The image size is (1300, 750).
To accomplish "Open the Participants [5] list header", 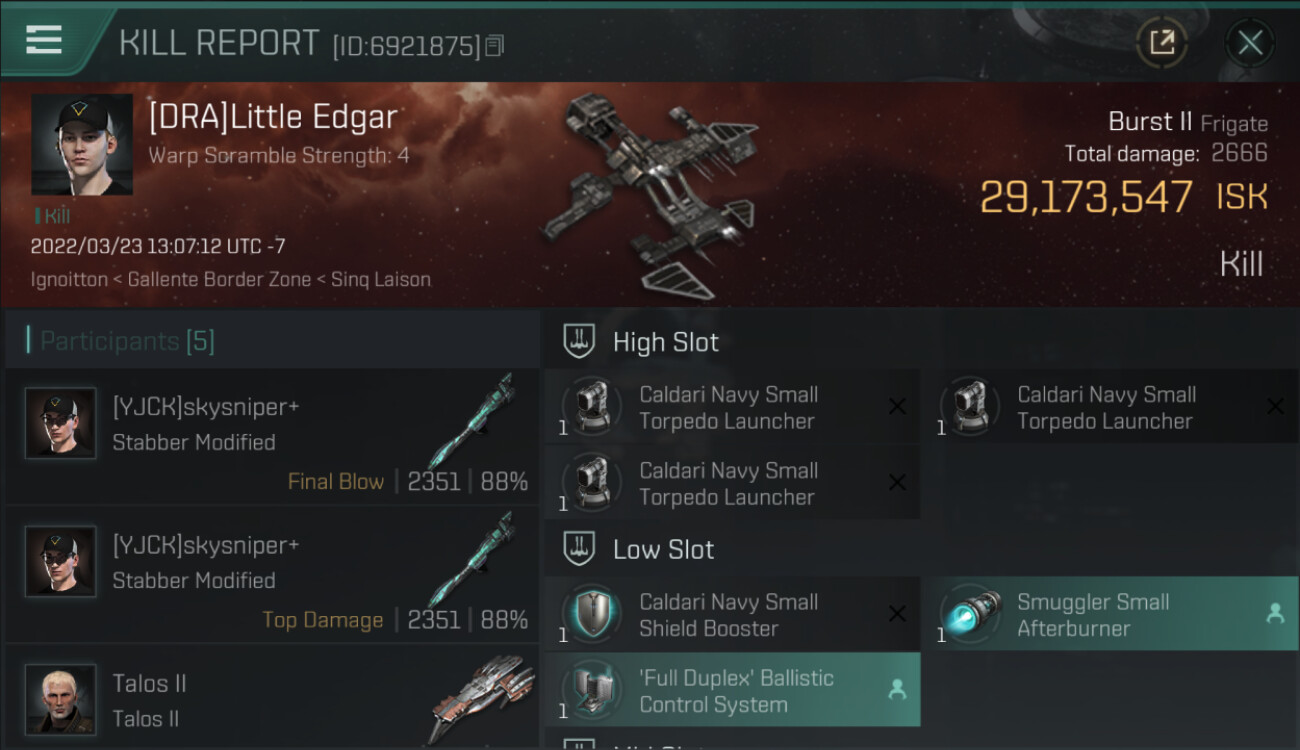I will coord(127,341).
